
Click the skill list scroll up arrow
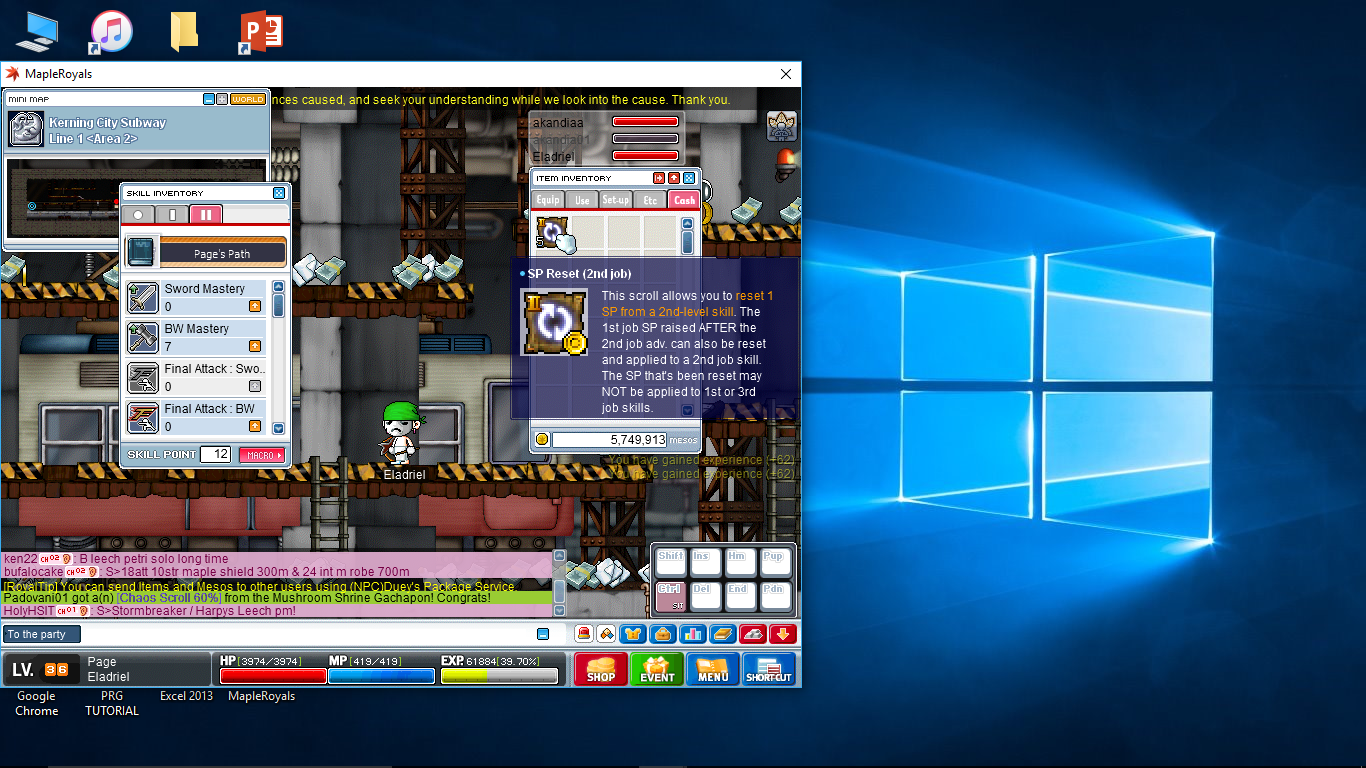tap(278, 287)
